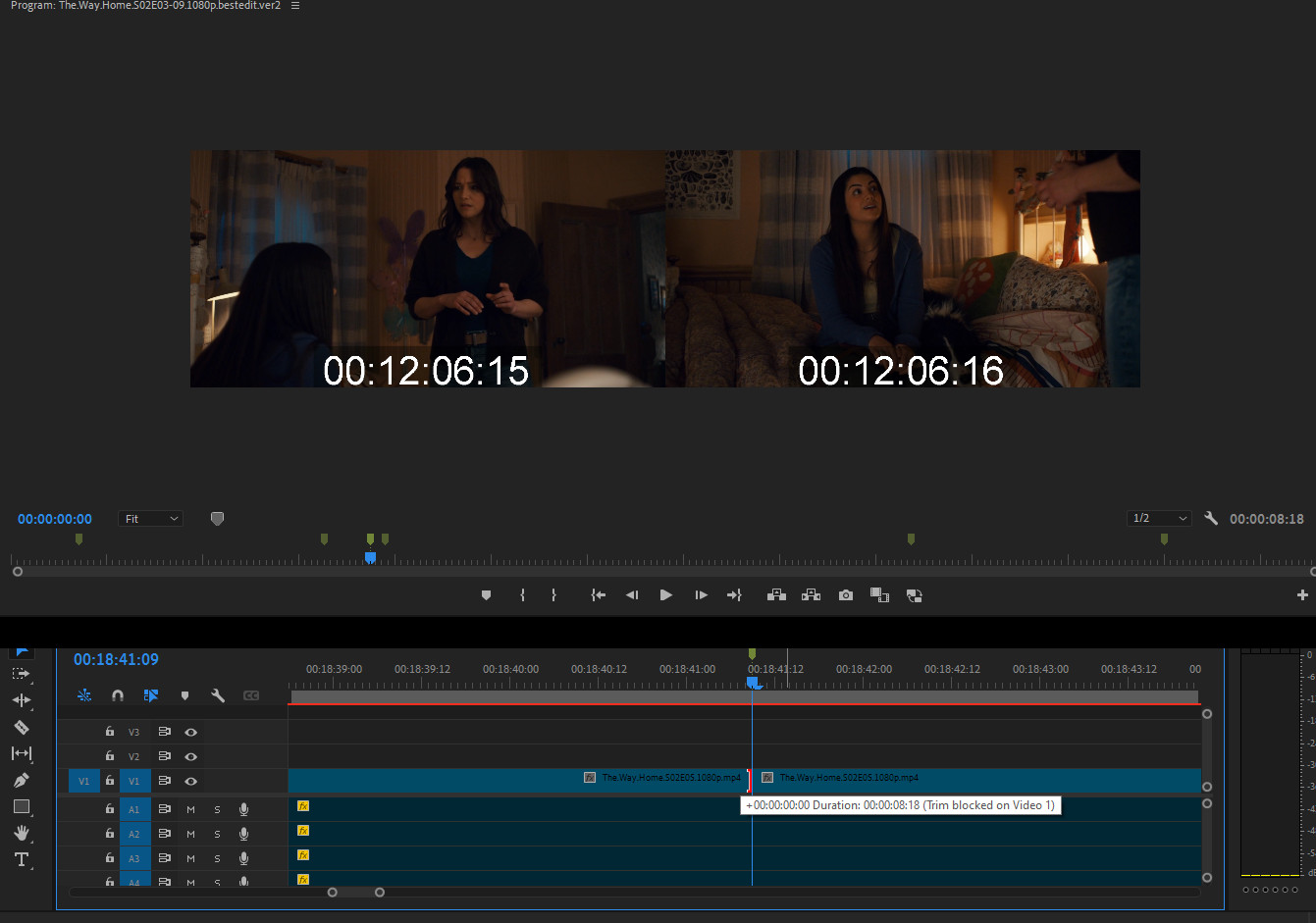Toggle lock on track V1
Viewport: 1316px width, 923px height.
(x=110, y=781)
